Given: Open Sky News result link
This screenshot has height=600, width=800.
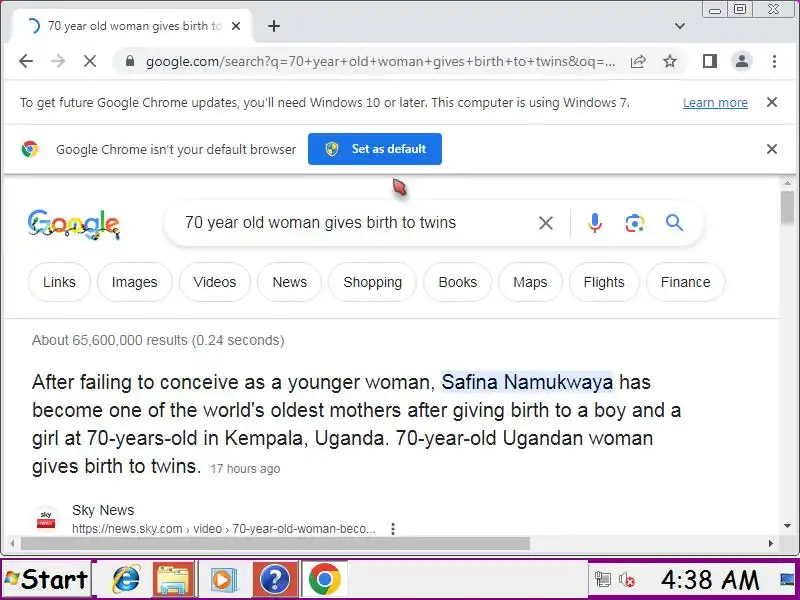Looking at the screenshot, I should 223,529.
